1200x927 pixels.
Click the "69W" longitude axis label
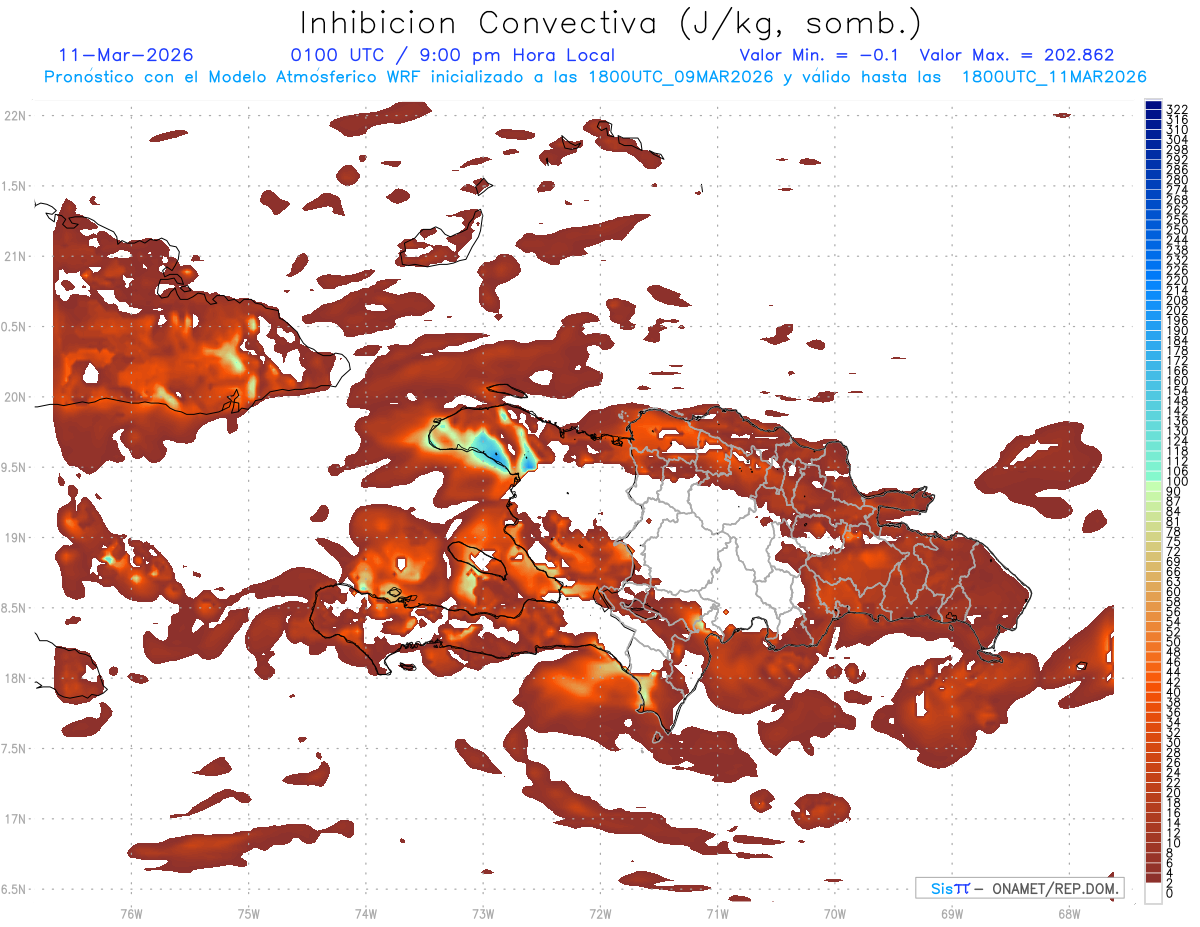click(952, 913)
